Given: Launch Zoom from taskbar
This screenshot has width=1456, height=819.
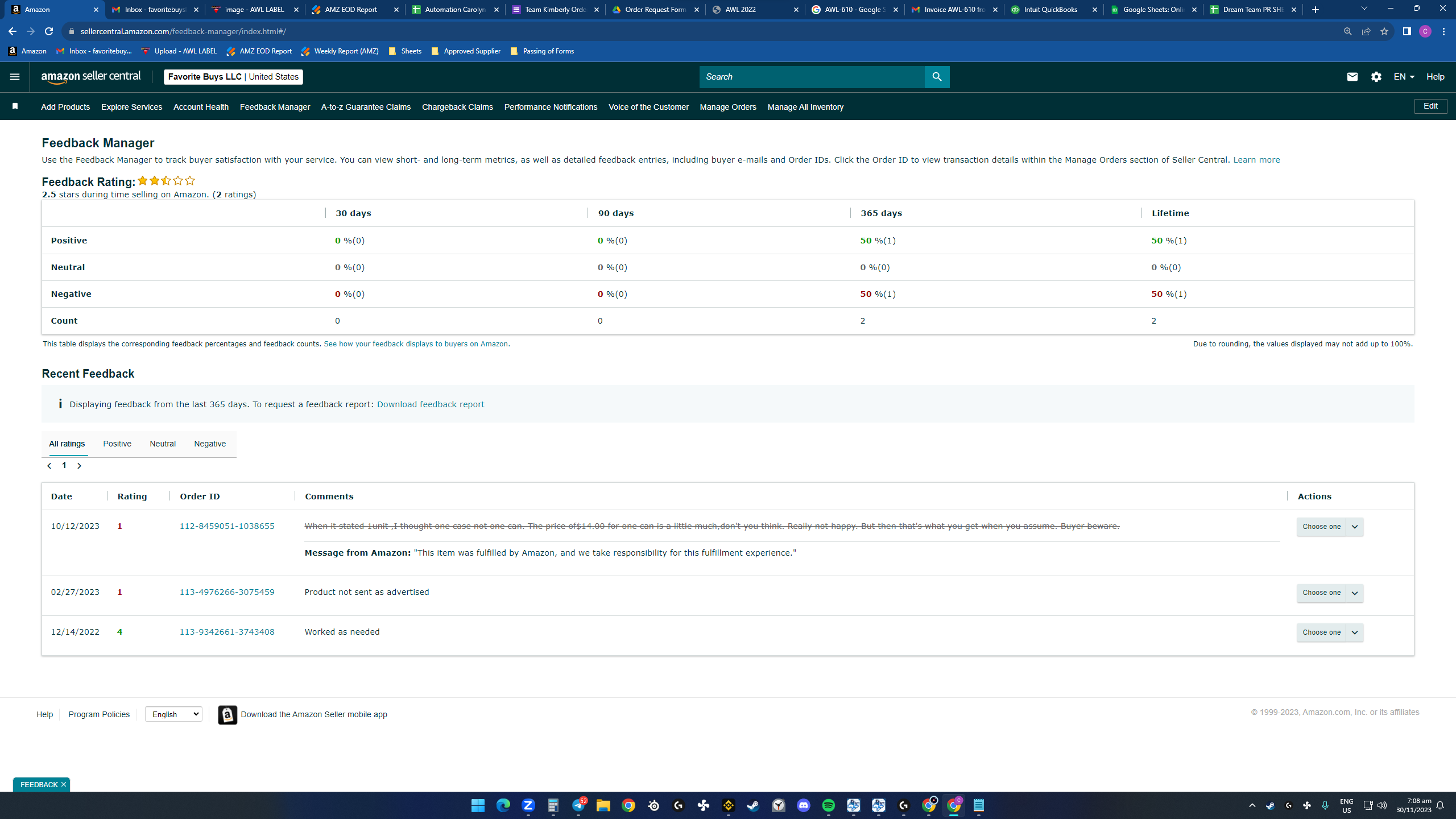Looking at the screenshot, I should [528, 805].
